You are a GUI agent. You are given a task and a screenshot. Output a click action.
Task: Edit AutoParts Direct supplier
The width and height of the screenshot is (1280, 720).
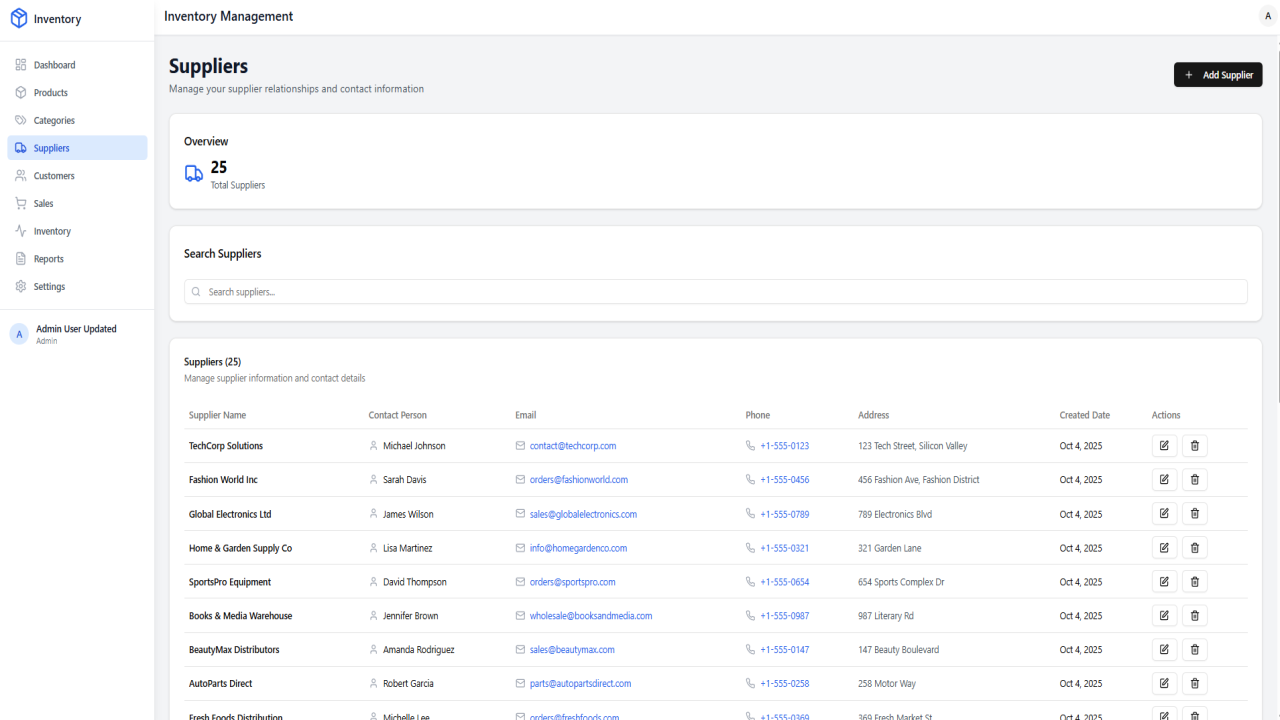(1164, 684)
